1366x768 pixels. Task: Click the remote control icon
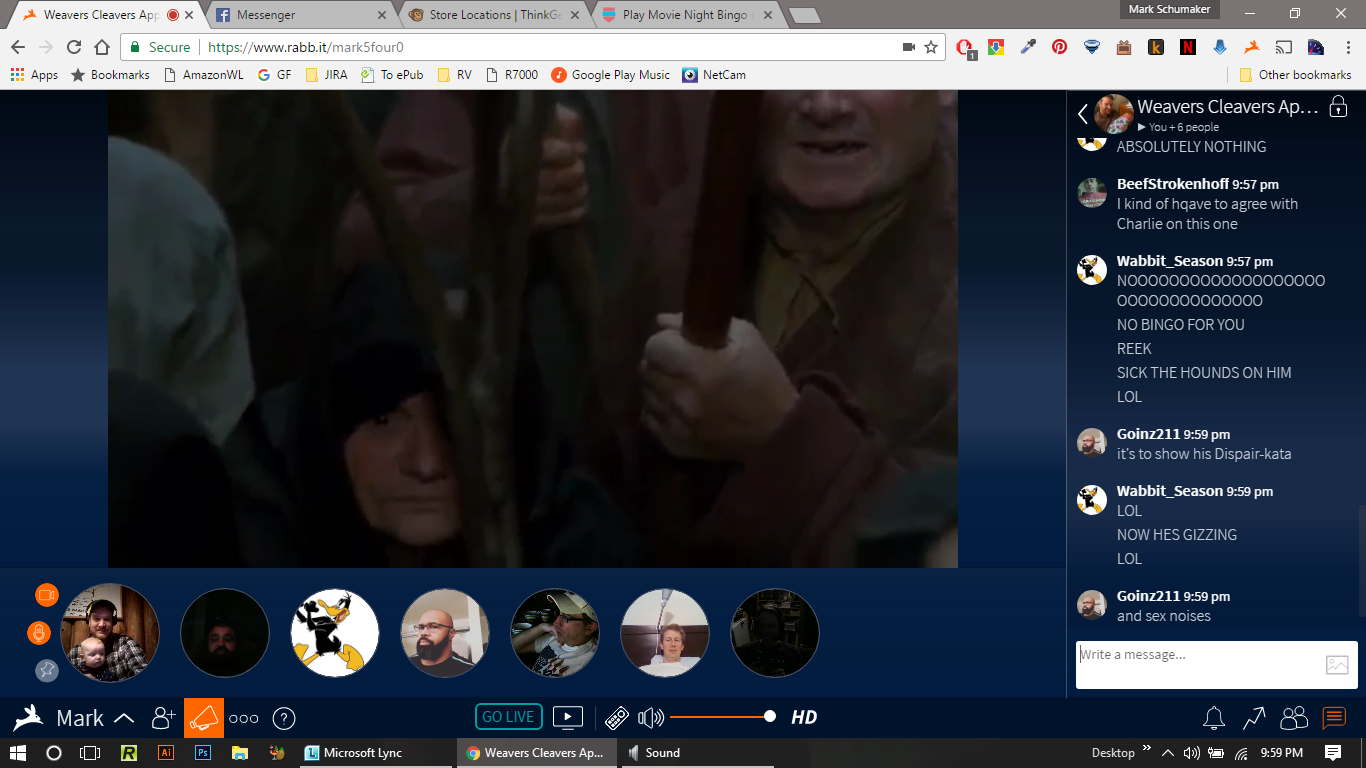click(617, 718)
